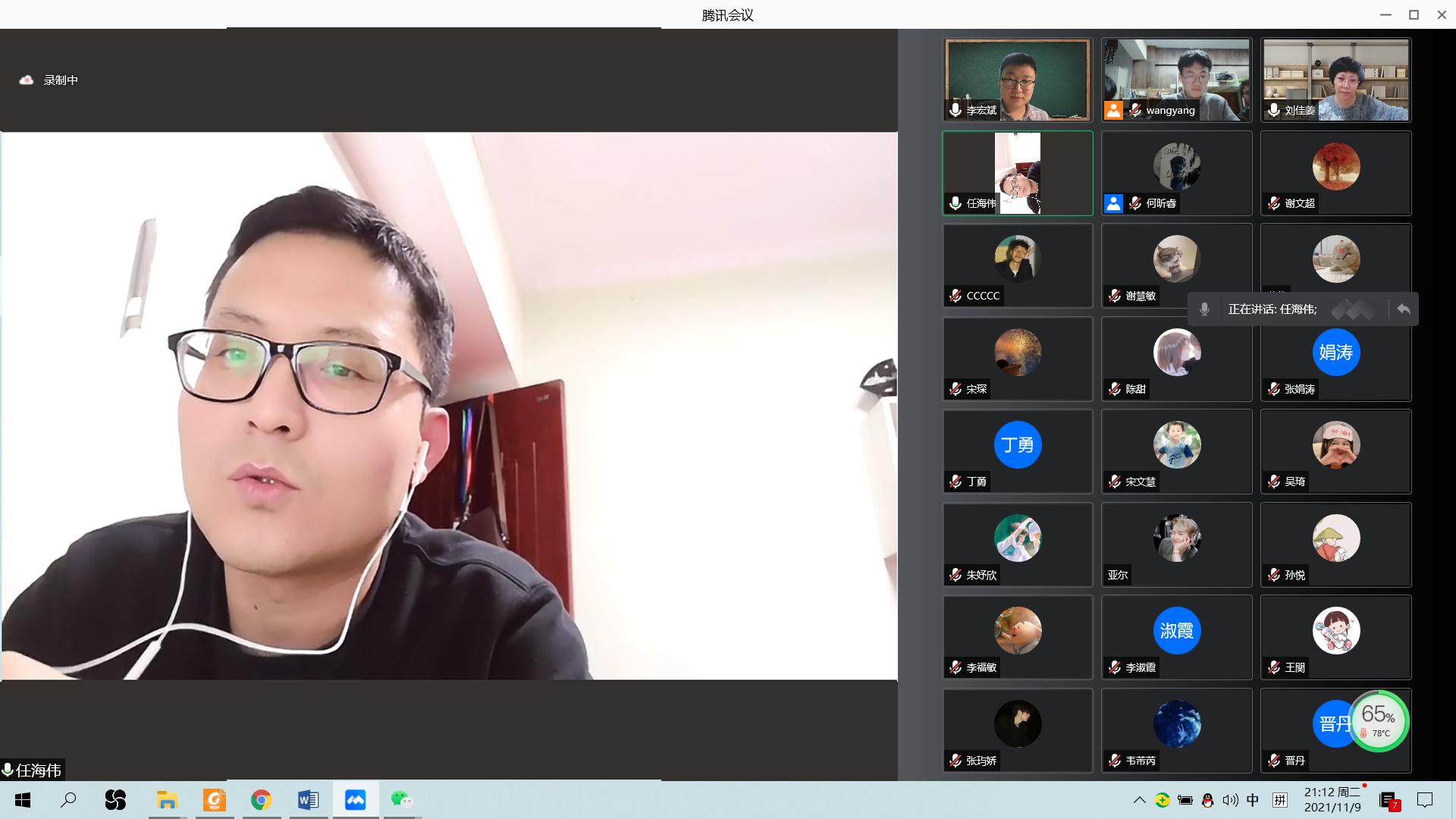Expand the system tray hidden icons chevron
The width and height of the screenshot is (1456, 819).
click(1139, 800)
